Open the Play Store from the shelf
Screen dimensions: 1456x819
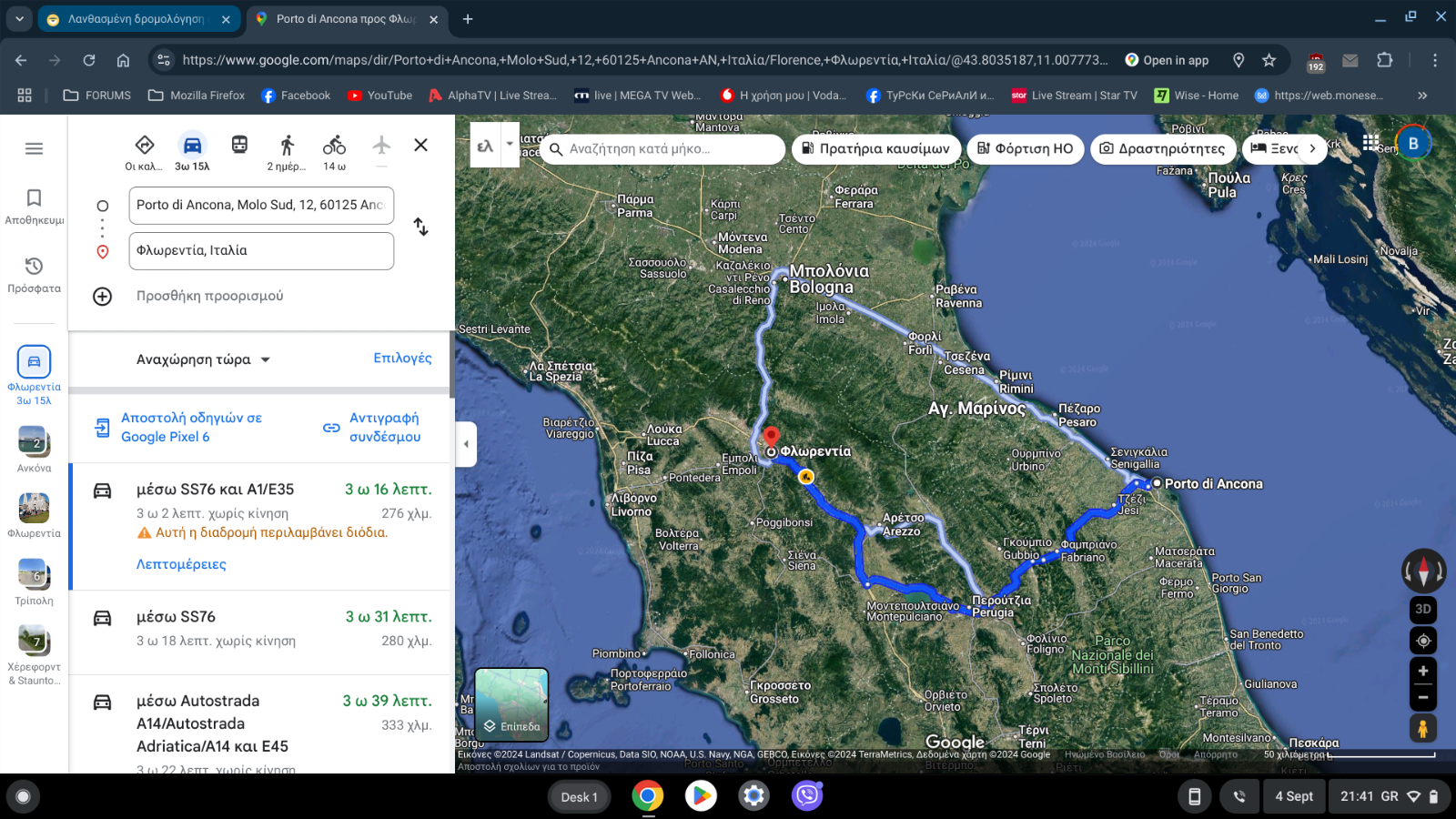pyautogui.click(x=701, y=796)
